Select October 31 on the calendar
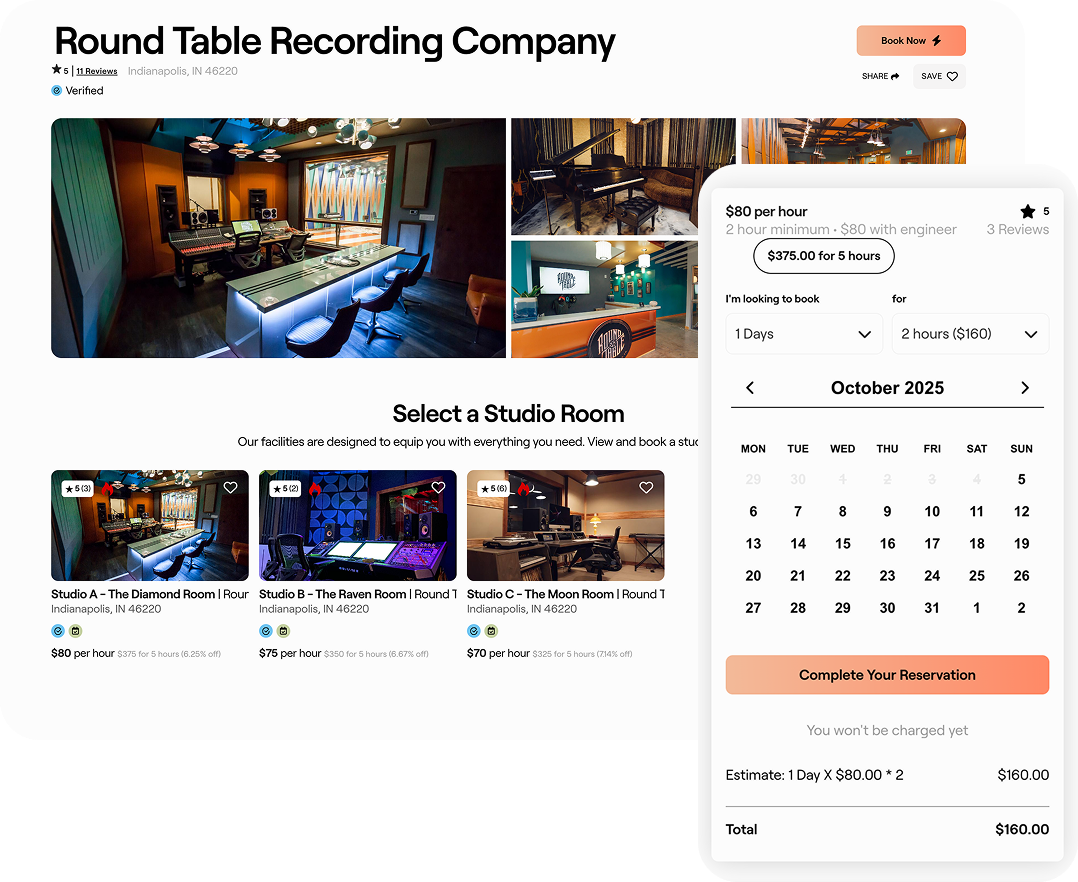Viewport: 1078px width, 882px height. [x=932, y=608]
